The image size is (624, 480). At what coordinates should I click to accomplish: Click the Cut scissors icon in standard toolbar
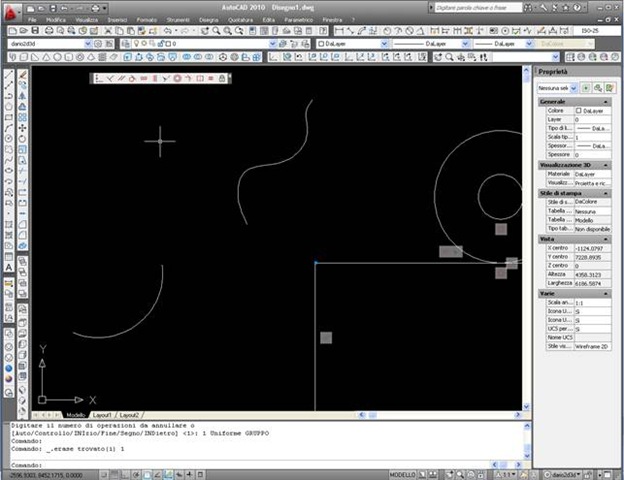108,31
